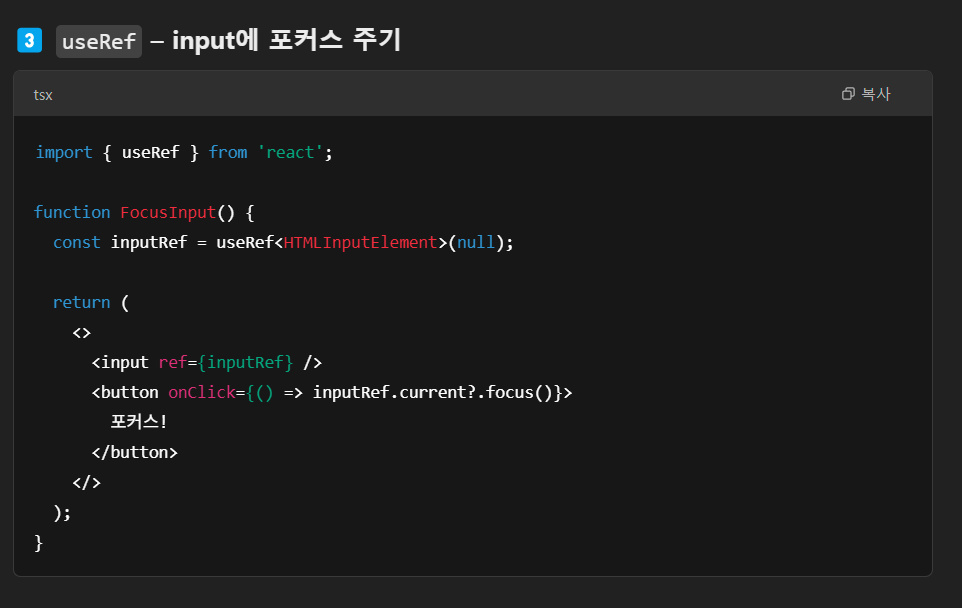Click the closing '</button>' tag
This screenshot has height=608, width=962.
pos(135,453)
